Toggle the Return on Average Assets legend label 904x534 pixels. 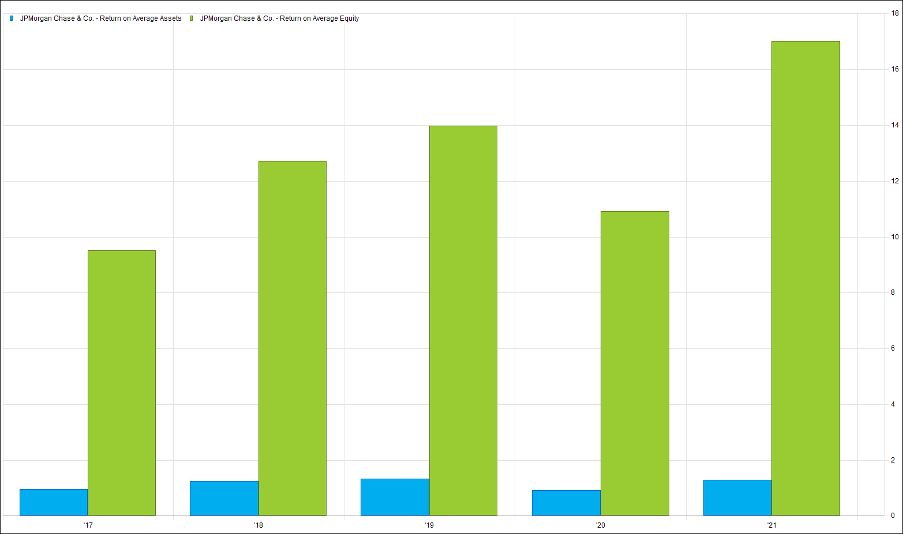(x=100, y=19)
